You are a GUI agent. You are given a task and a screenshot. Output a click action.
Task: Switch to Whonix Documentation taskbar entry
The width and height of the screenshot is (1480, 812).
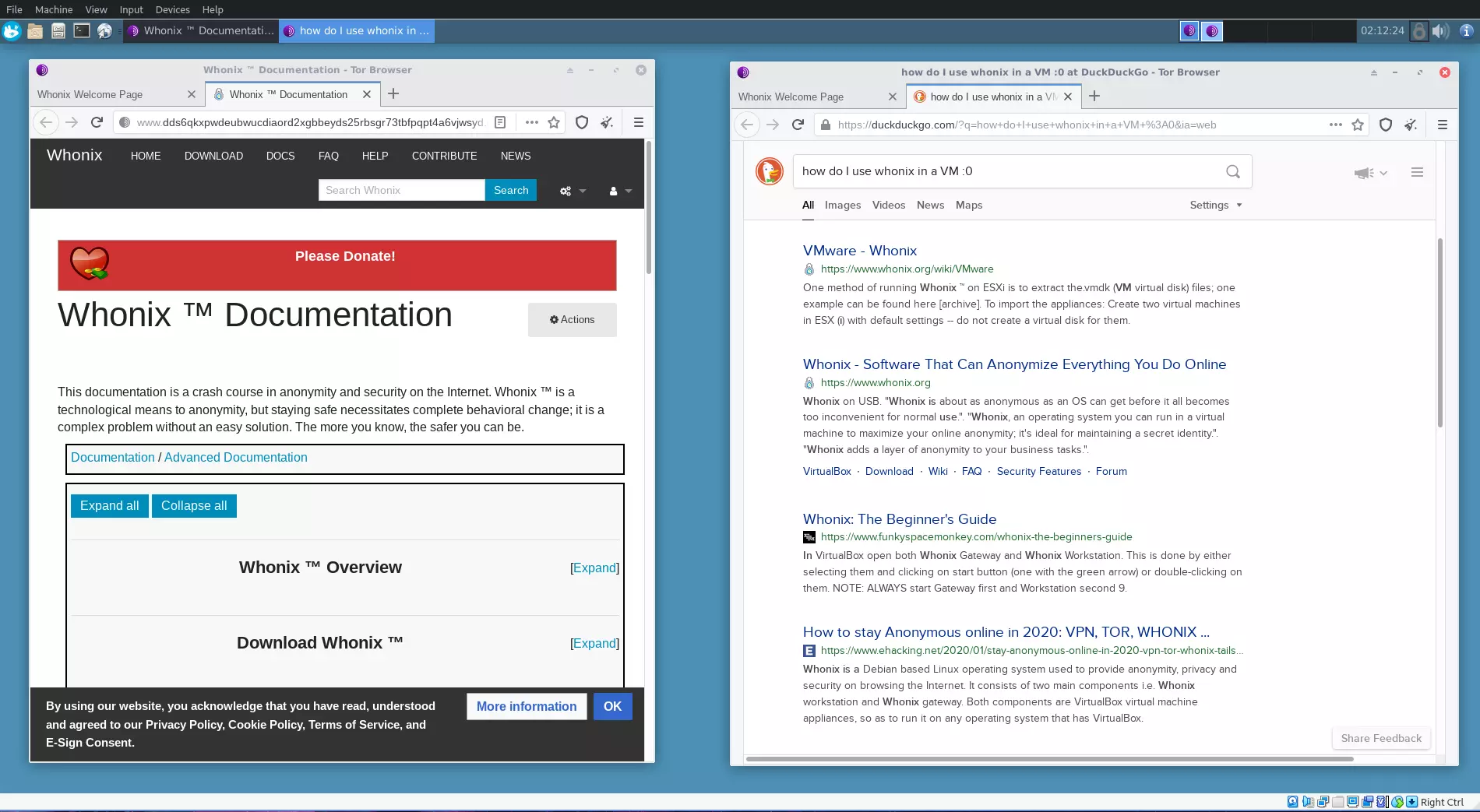tap(201, 30)
